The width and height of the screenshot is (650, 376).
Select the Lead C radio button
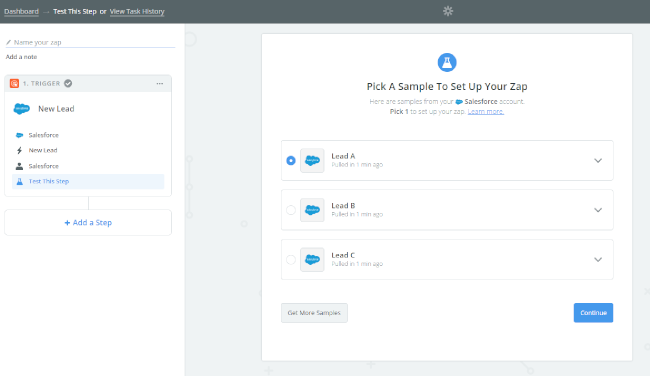click(291, 260)
